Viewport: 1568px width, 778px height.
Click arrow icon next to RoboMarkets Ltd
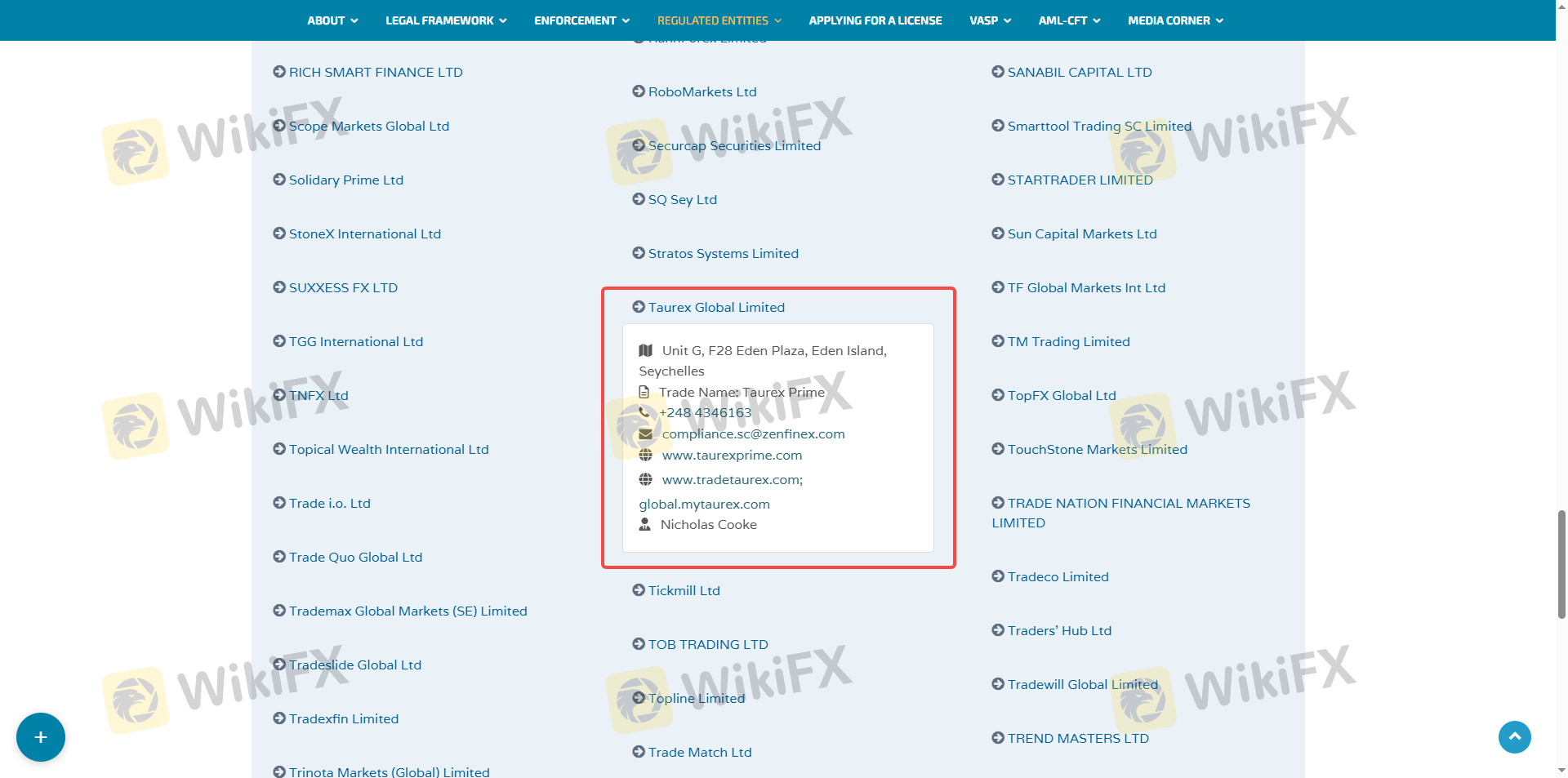(x=639, y=91)
